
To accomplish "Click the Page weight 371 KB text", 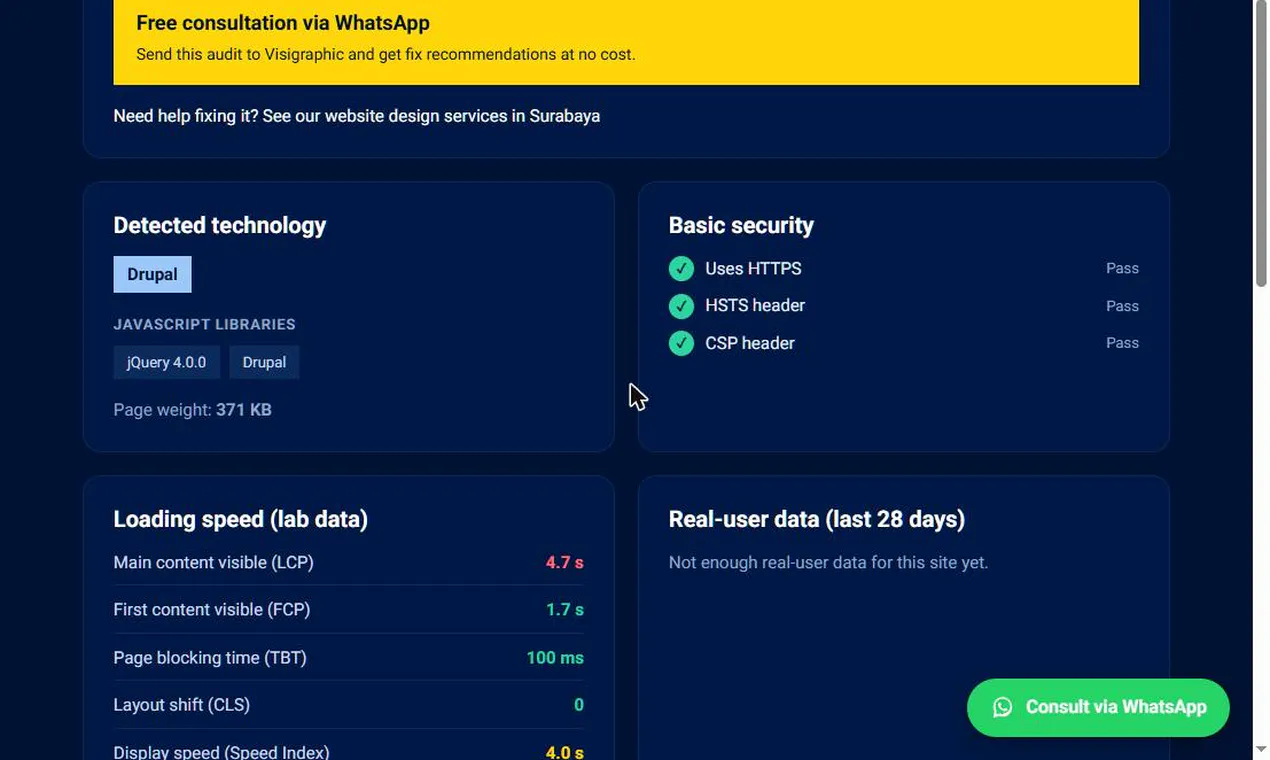I will coord(192,409).
